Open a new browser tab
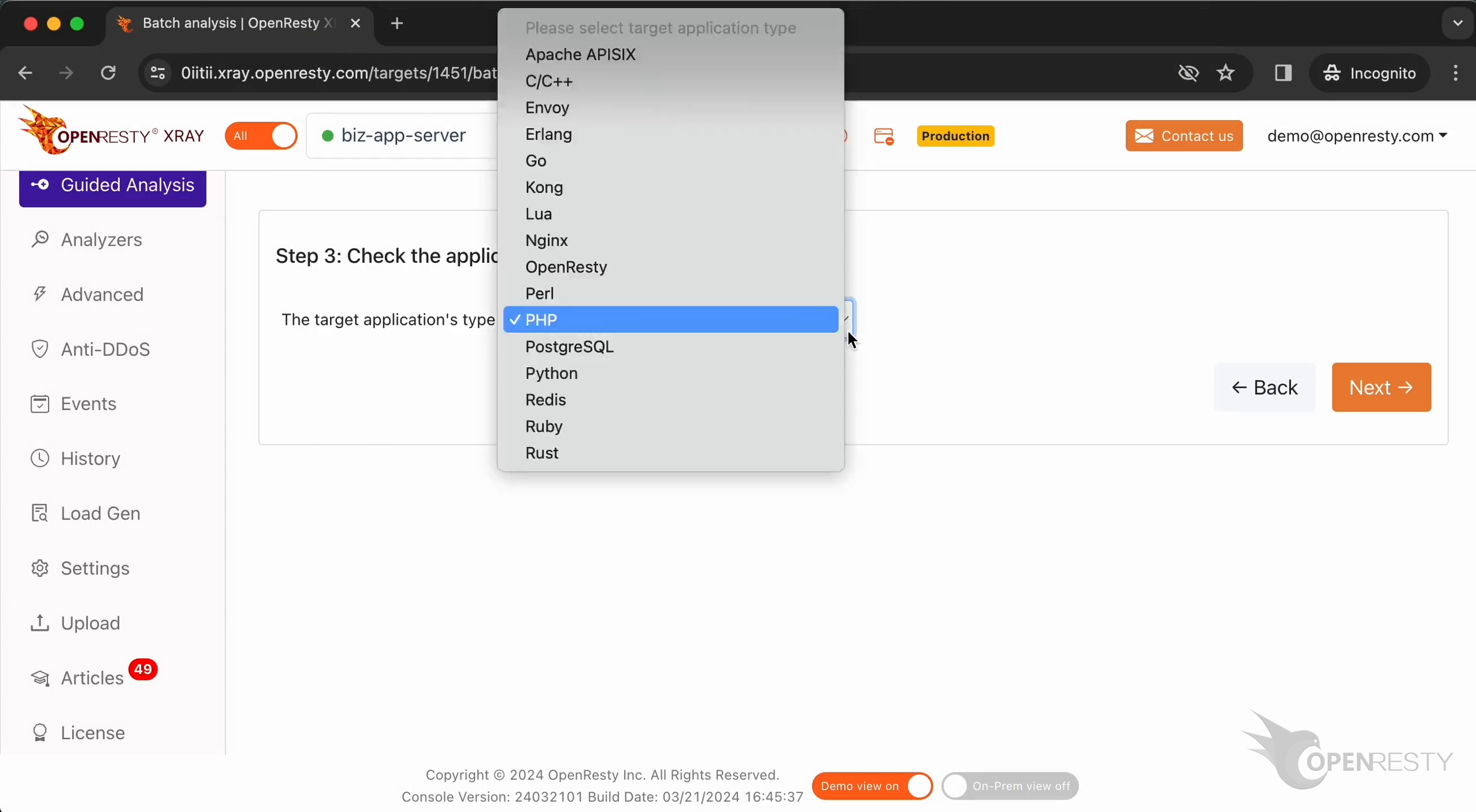Viewport: 1476px width, 812px height. click(397, 23)
